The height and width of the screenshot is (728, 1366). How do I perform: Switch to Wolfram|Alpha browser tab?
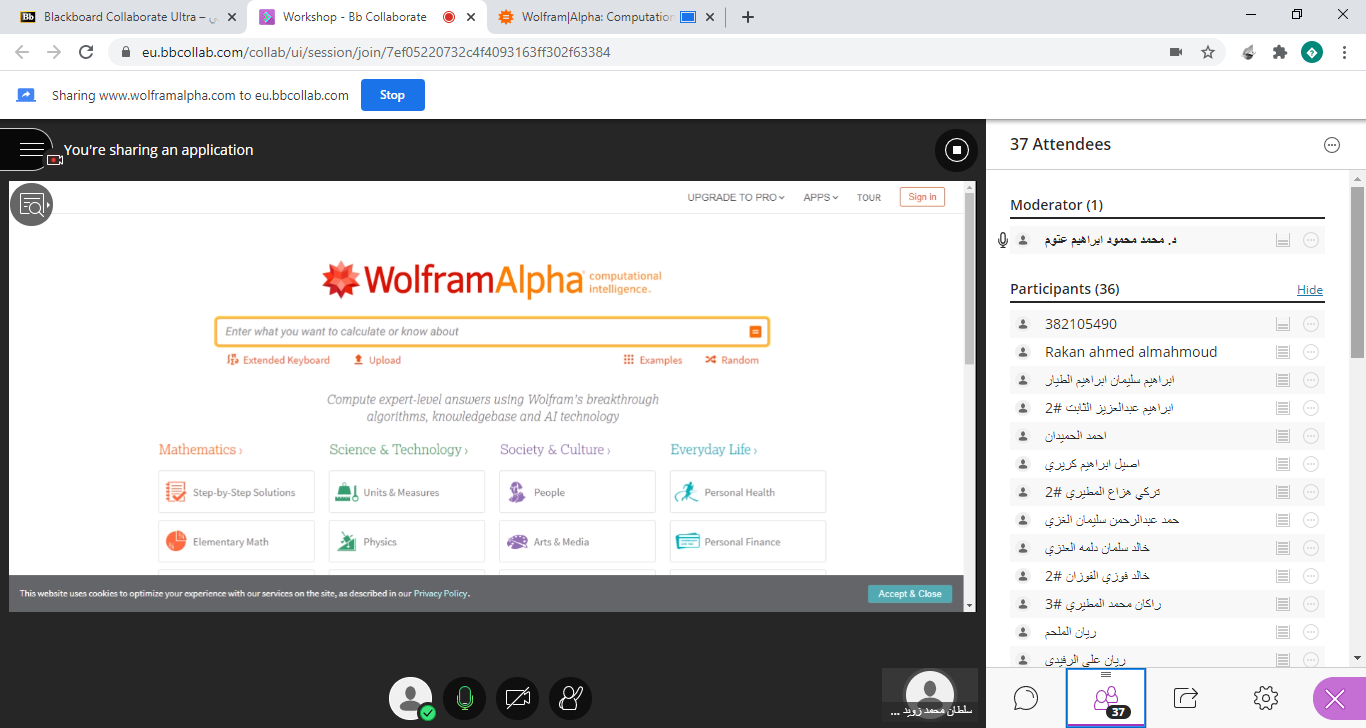[x=604, y=17]
